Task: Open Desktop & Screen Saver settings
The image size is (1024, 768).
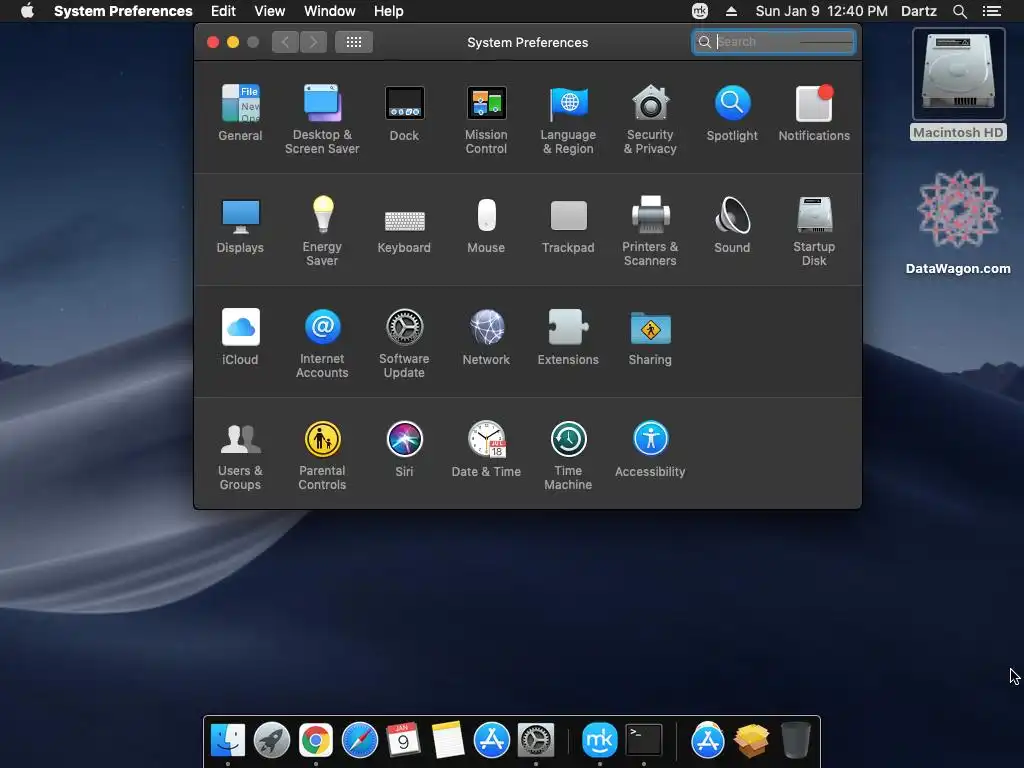Action: tap(322, 119)
